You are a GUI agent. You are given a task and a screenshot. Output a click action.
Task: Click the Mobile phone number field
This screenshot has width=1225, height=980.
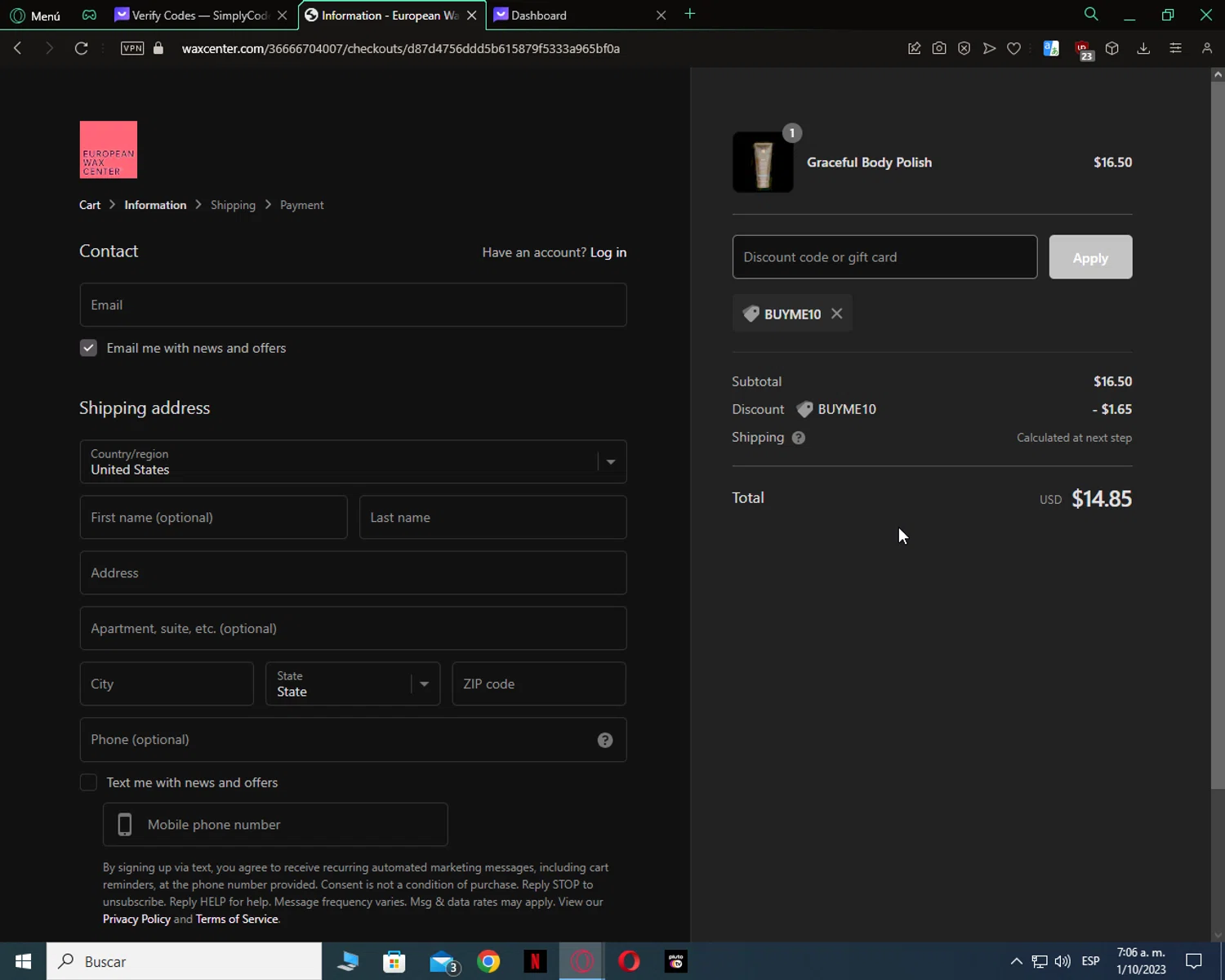tap(275, 824)
